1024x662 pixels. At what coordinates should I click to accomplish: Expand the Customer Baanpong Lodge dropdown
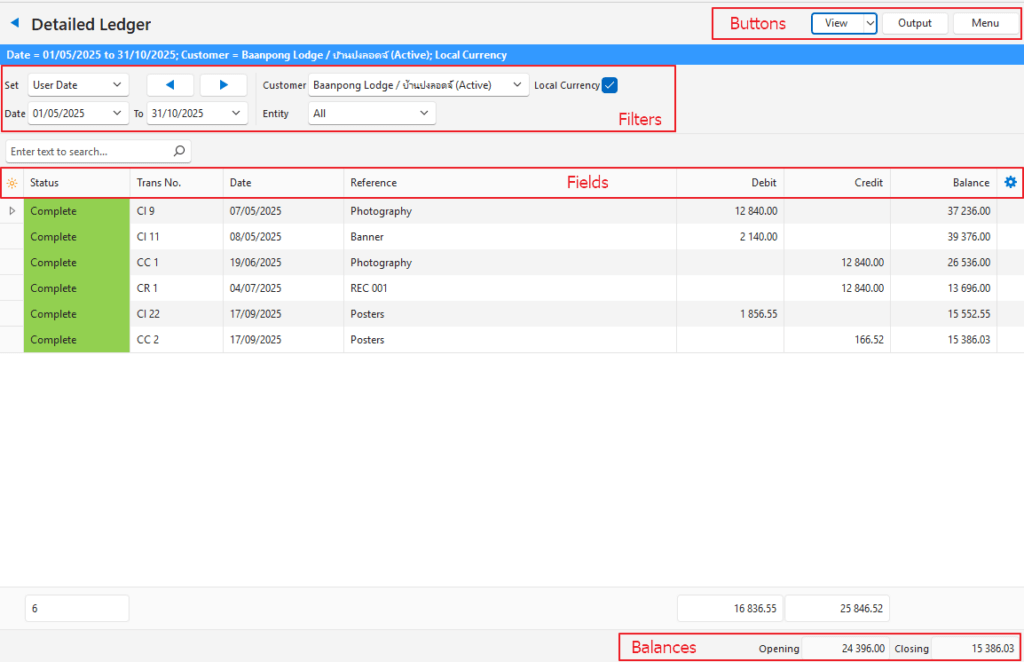click(x=419, y=85)
